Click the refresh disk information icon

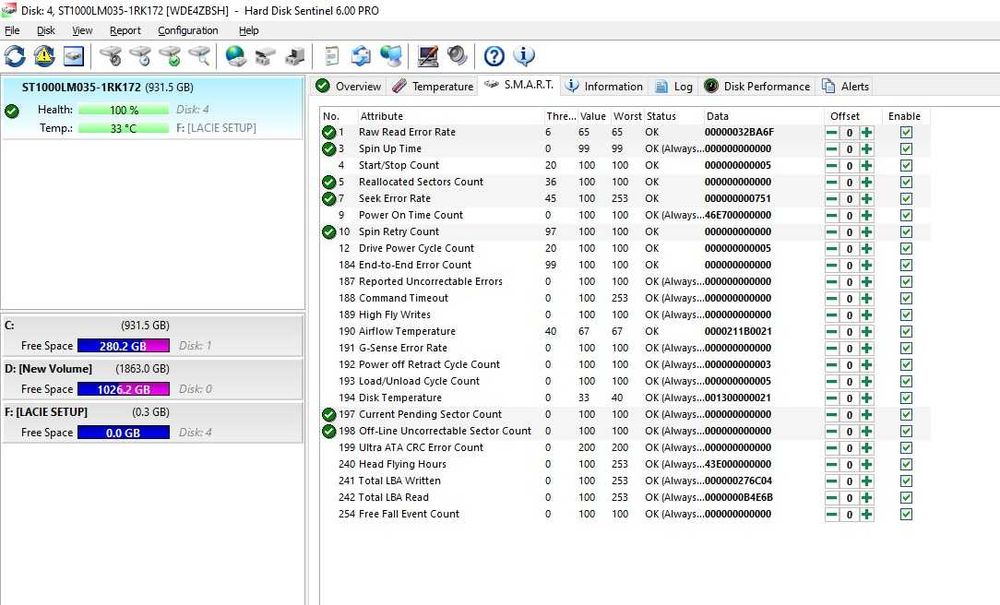click(x=15, y=56)
